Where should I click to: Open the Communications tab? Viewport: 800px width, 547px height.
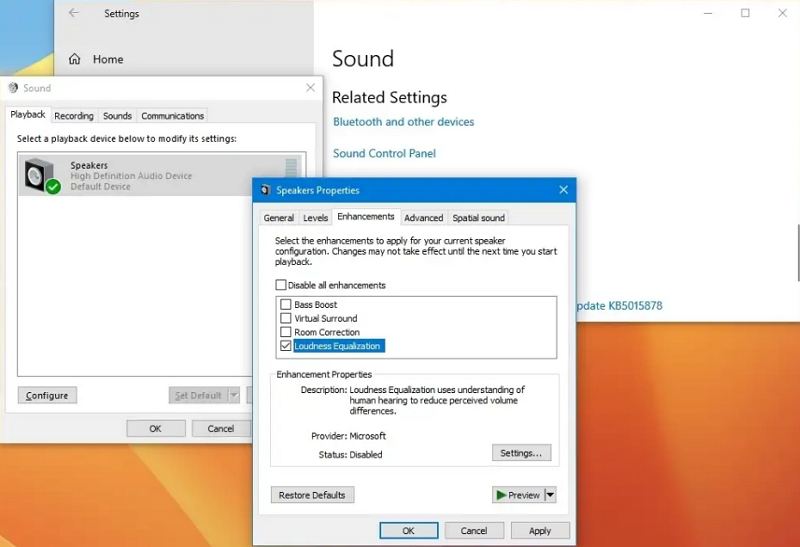click(x=172, y=116)
